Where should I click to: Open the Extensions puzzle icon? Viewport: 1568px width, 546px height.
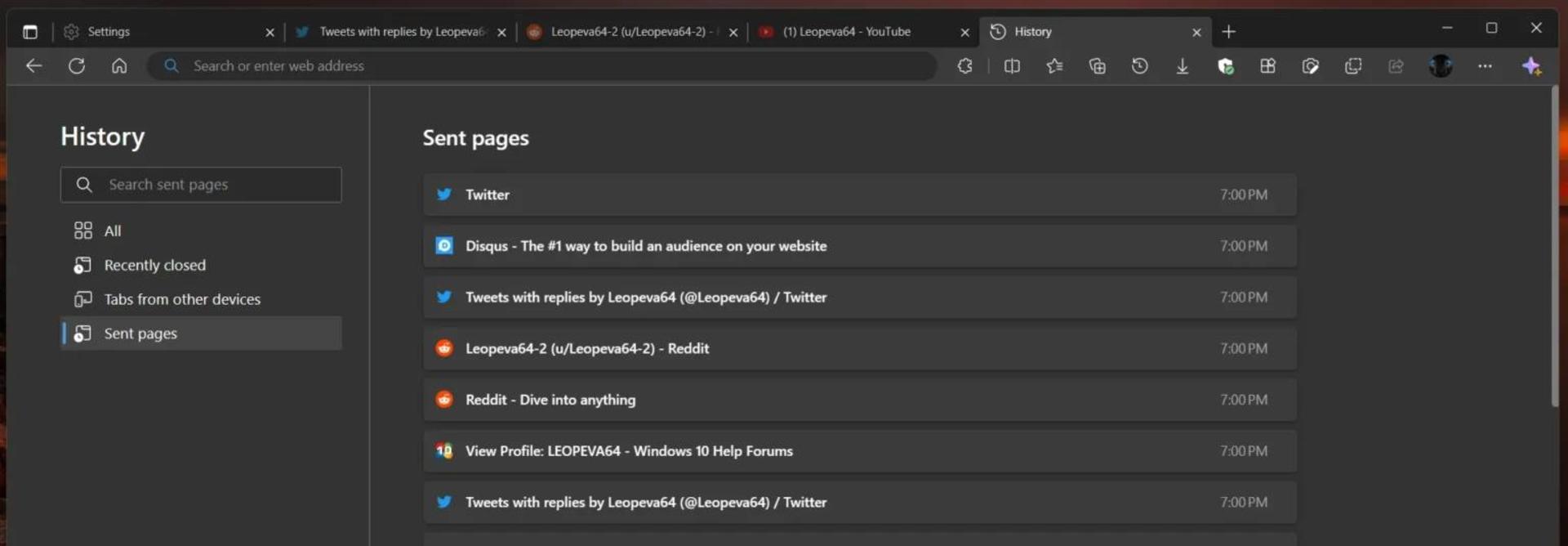coord(965,66)
